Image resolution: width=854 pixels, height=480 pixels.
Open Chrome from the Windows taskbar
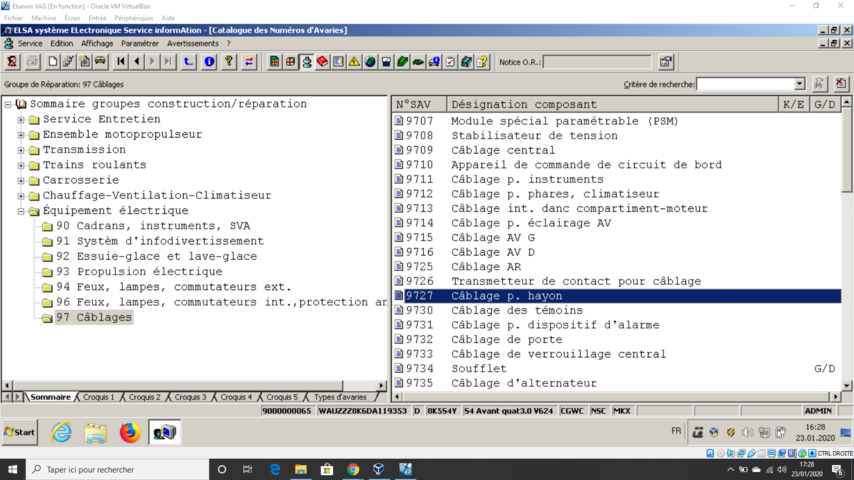pos(353,469)
